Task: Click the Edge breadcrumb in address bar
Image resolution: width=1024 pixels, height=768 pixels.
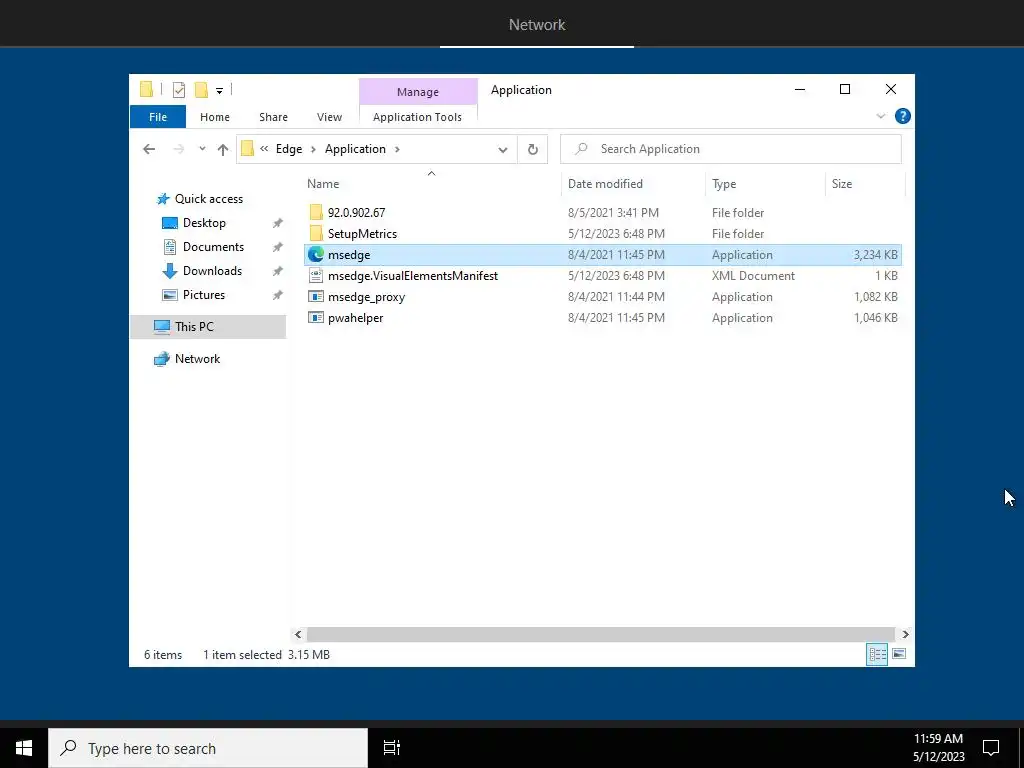Action: tap(289, 149)
